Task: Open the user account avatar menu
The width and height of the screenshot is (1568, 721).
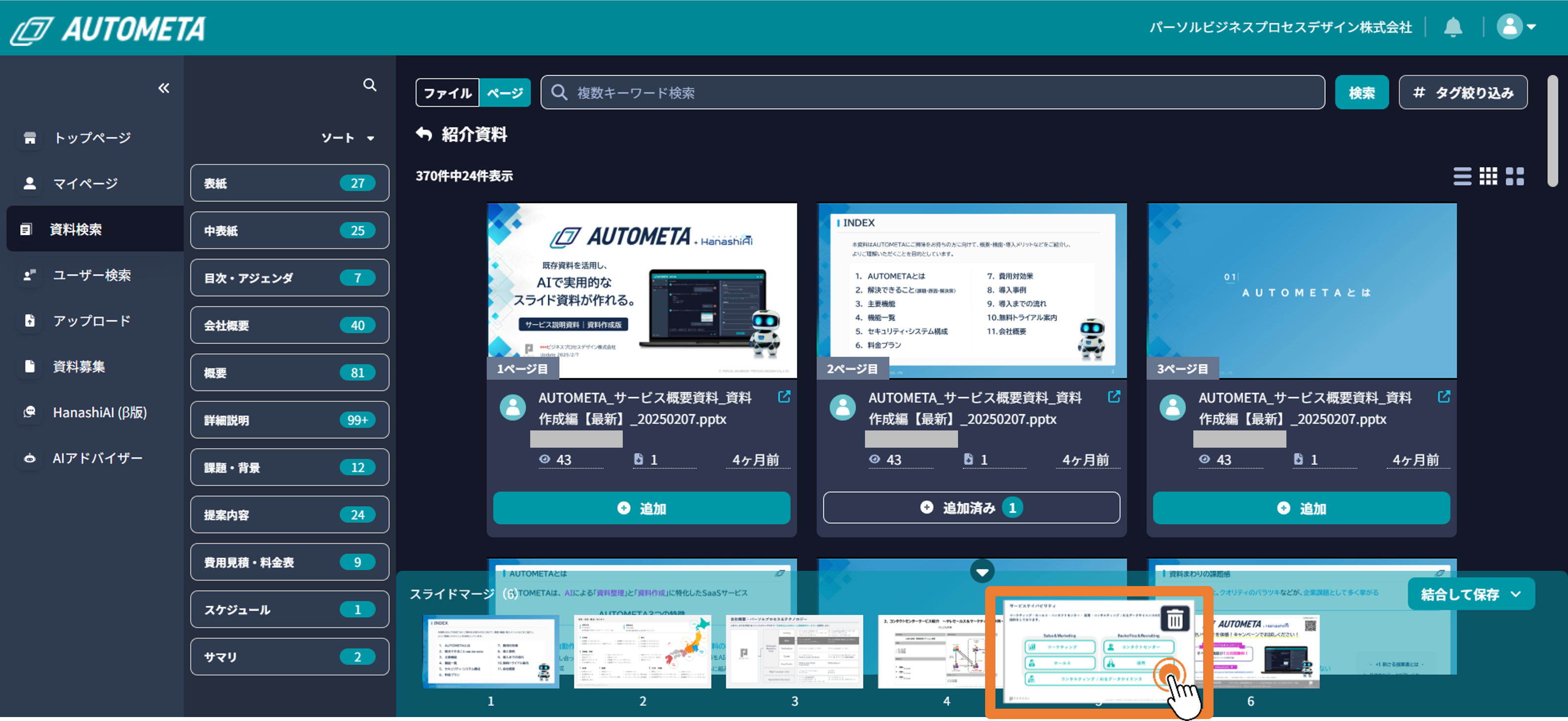Action: 1516,27
